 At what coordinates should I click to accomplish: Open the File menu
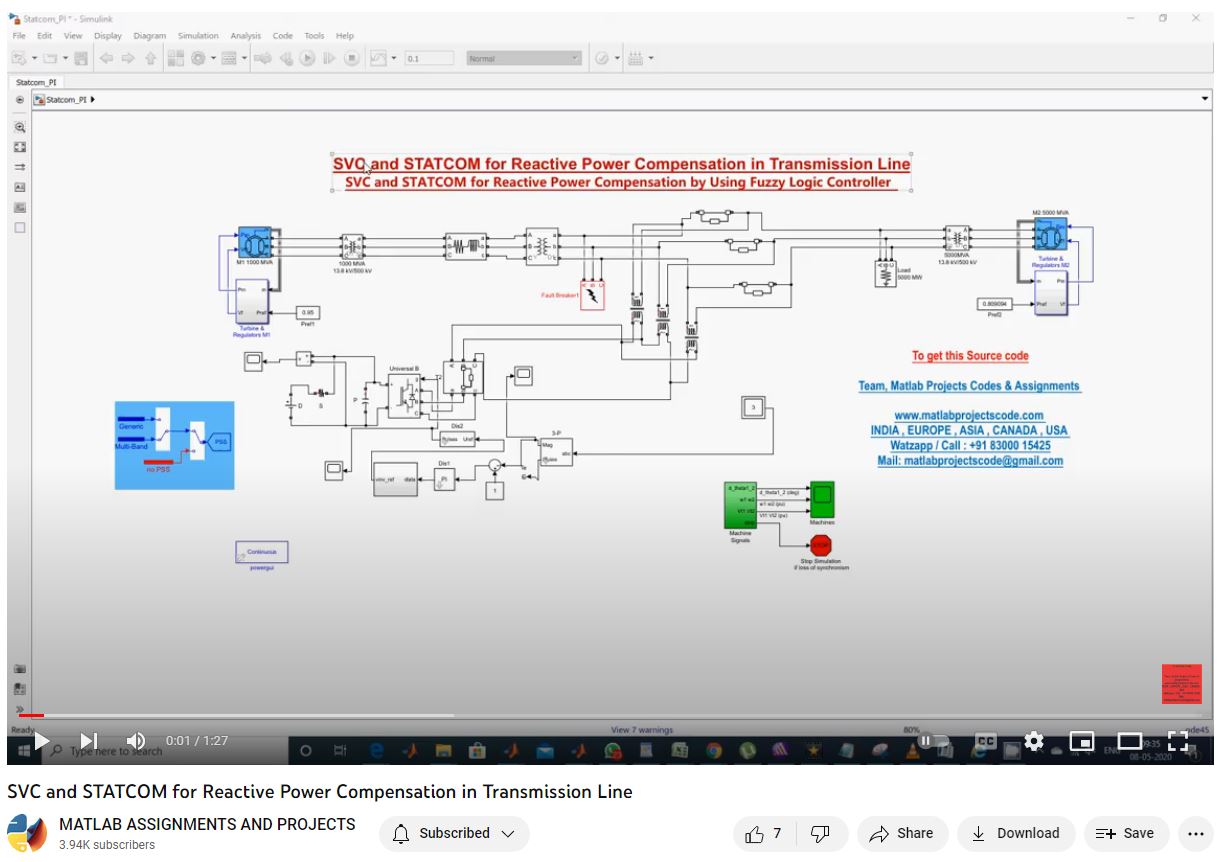tap(19, 36)
